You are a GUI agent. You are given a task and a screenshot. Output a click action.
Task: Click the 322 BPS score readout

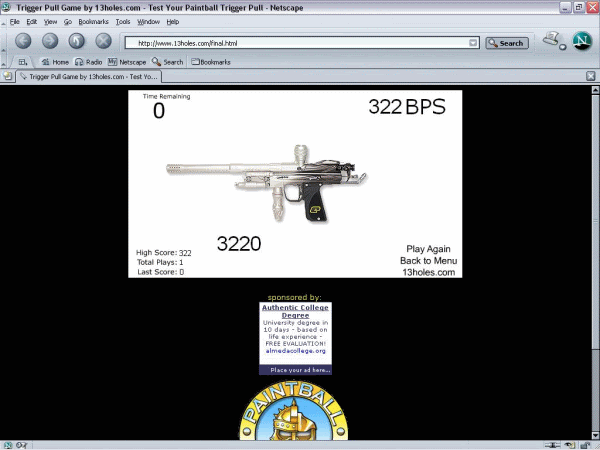[407, 107]
